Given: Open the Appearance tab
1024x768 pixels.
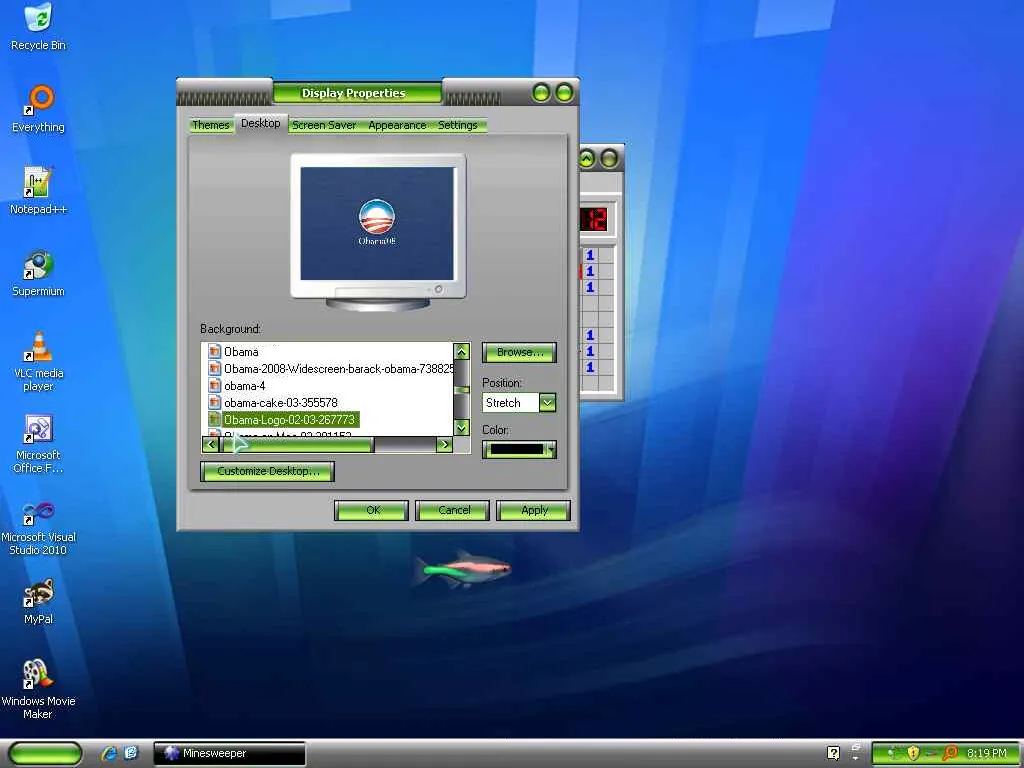Looking at the screenshot, I should [x=397, y=125].
